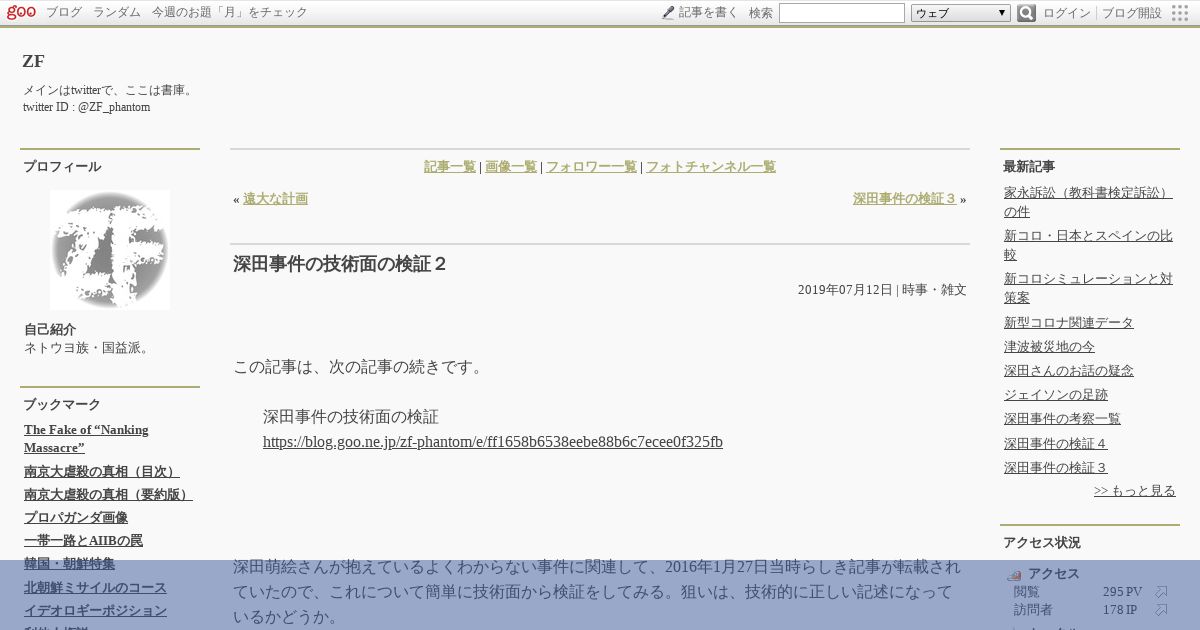Click the goo logo icon
The image size is (1200, 630).
[x=21, y=12]
